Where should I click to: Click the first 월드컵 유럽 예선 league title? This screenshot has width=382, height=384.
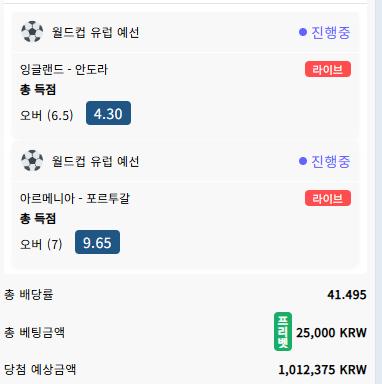(95, 32)
